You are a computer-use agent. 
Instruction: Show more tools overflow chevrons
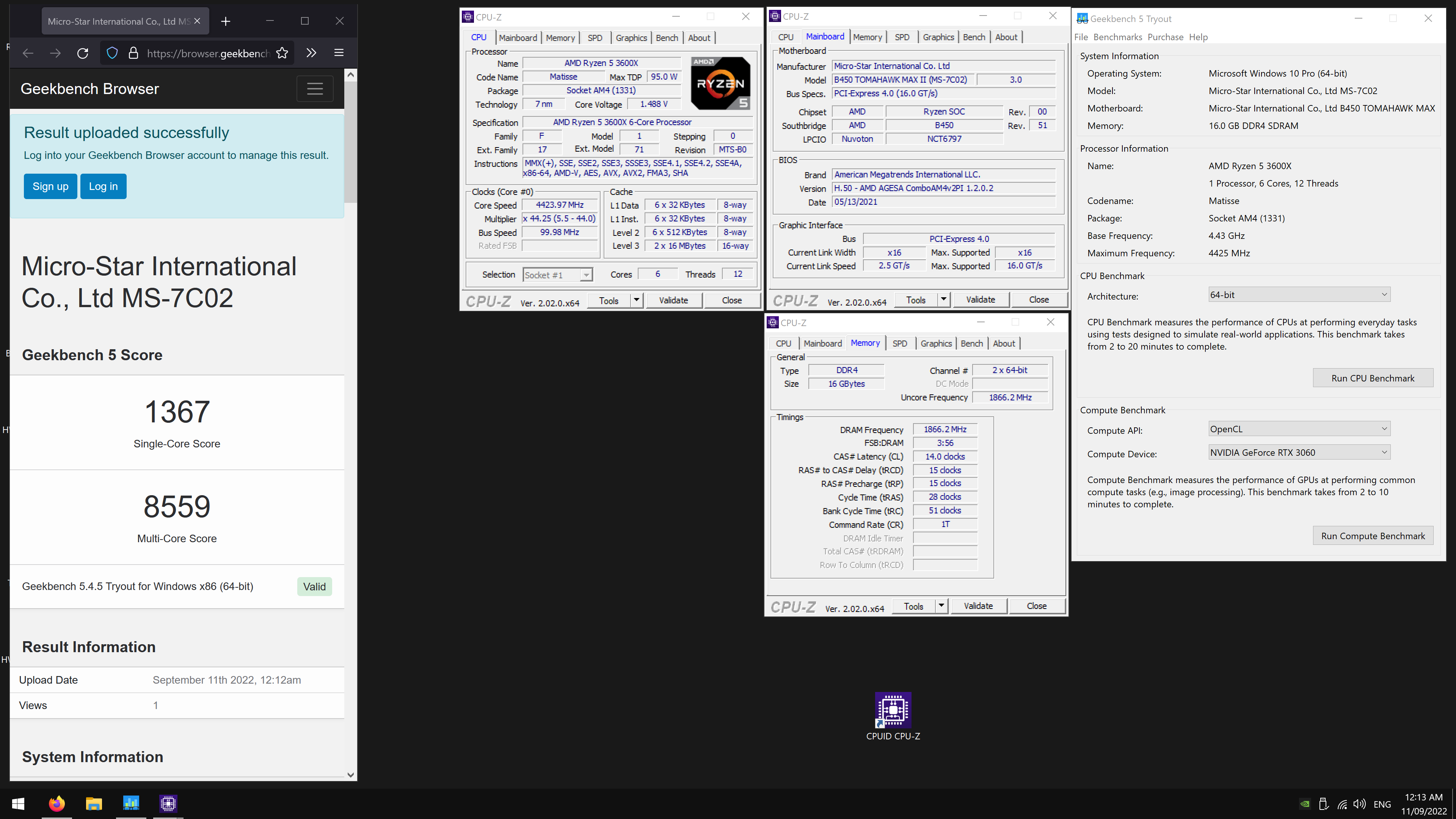pyautogui.click(x=311, y=53)
